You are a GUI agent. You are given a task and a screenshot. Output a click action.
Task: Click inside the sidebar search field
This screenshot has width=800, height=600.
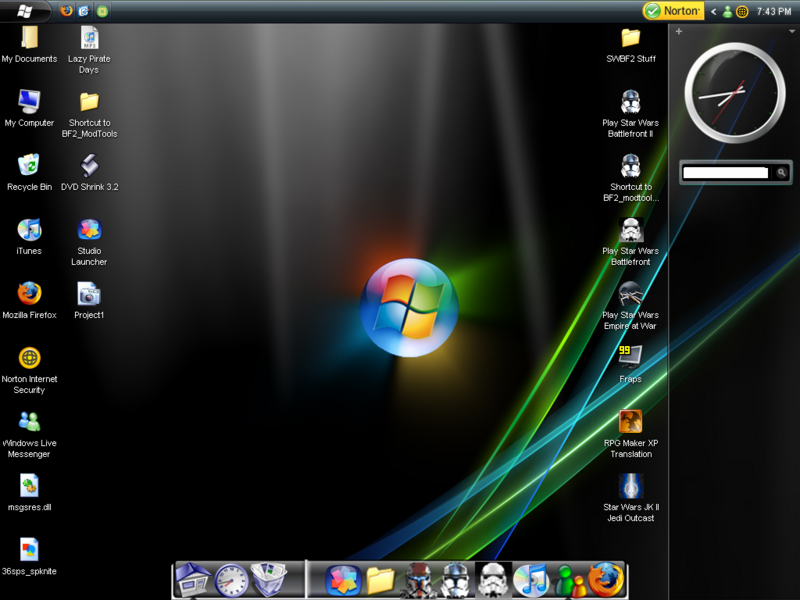tap(725, 173)
